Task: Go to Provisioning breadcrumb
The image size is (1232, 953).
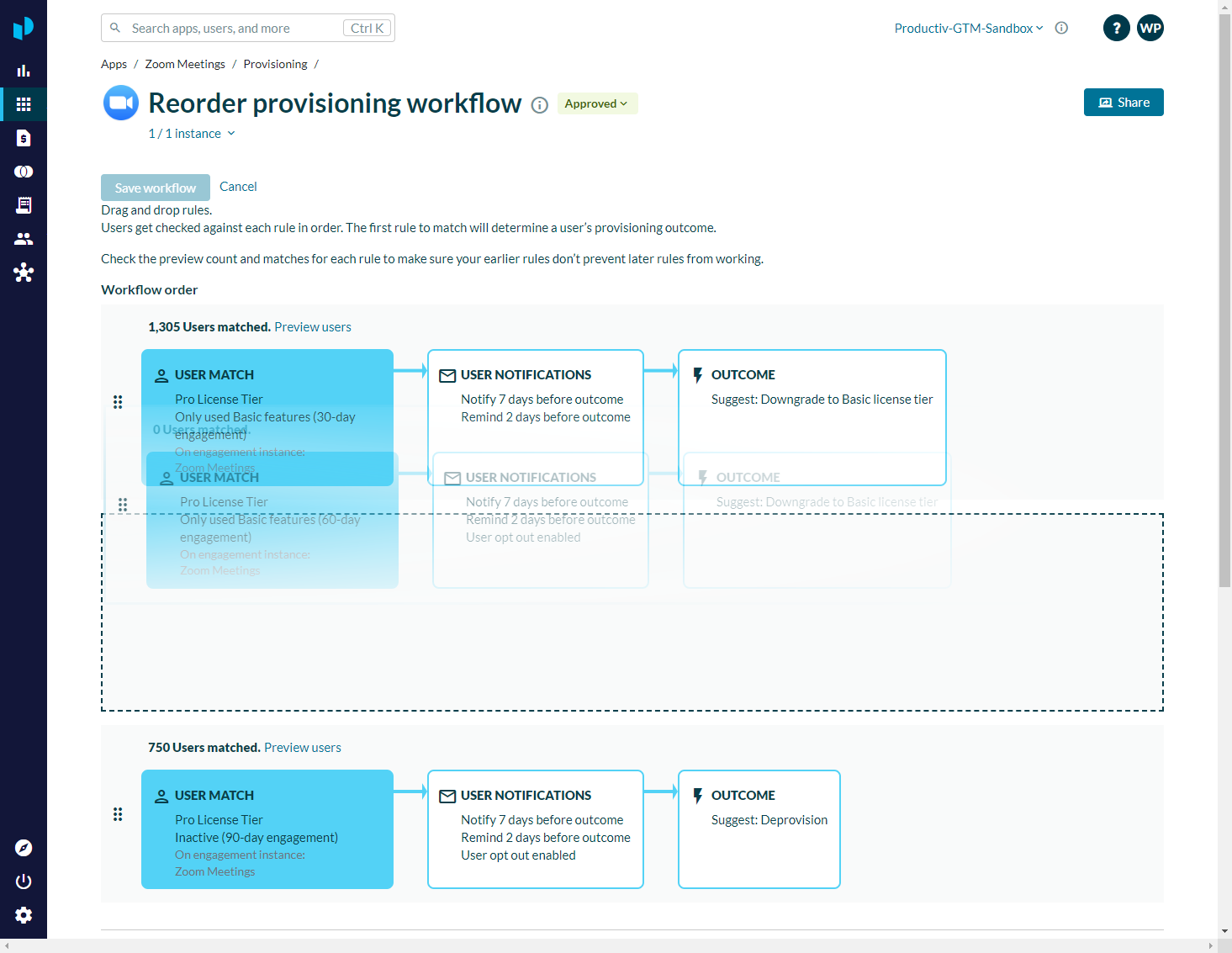Action: click(x=275, y=64)
